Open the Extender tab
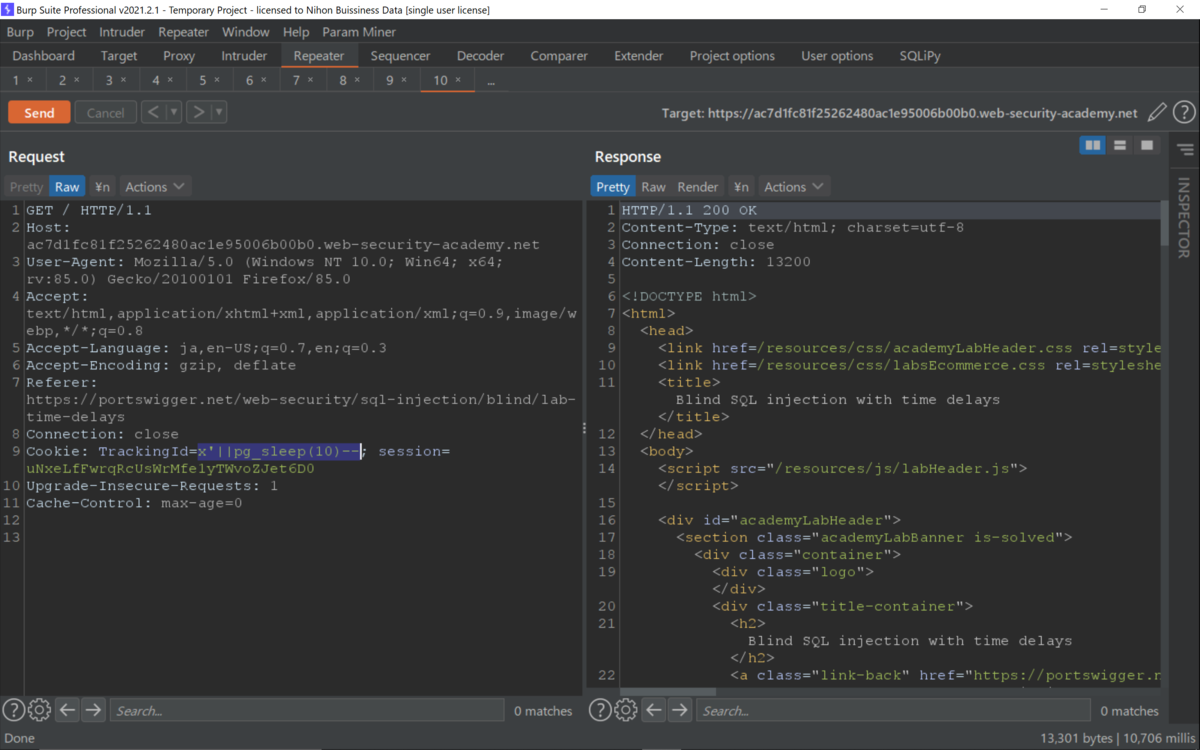The width and height of the screenshot is (1200, 750). tap(639, 56)
